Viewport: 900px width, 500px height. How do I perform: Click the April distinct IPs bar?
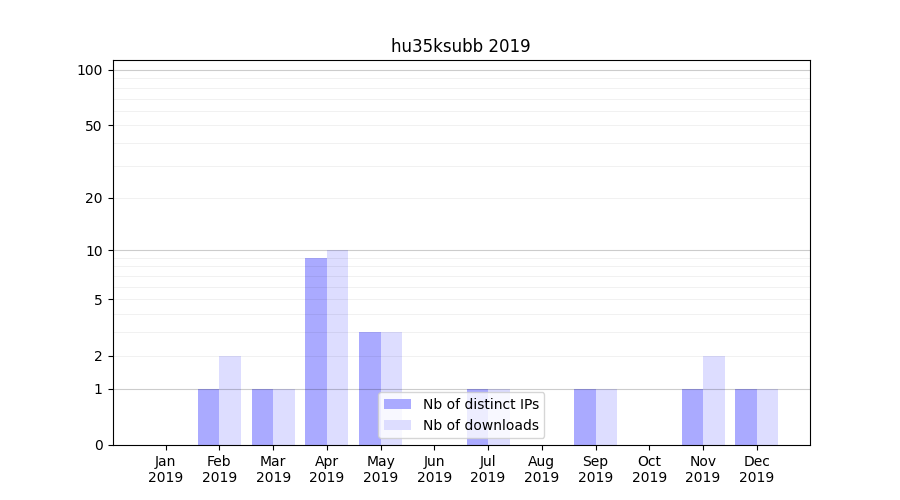[316, 350]
